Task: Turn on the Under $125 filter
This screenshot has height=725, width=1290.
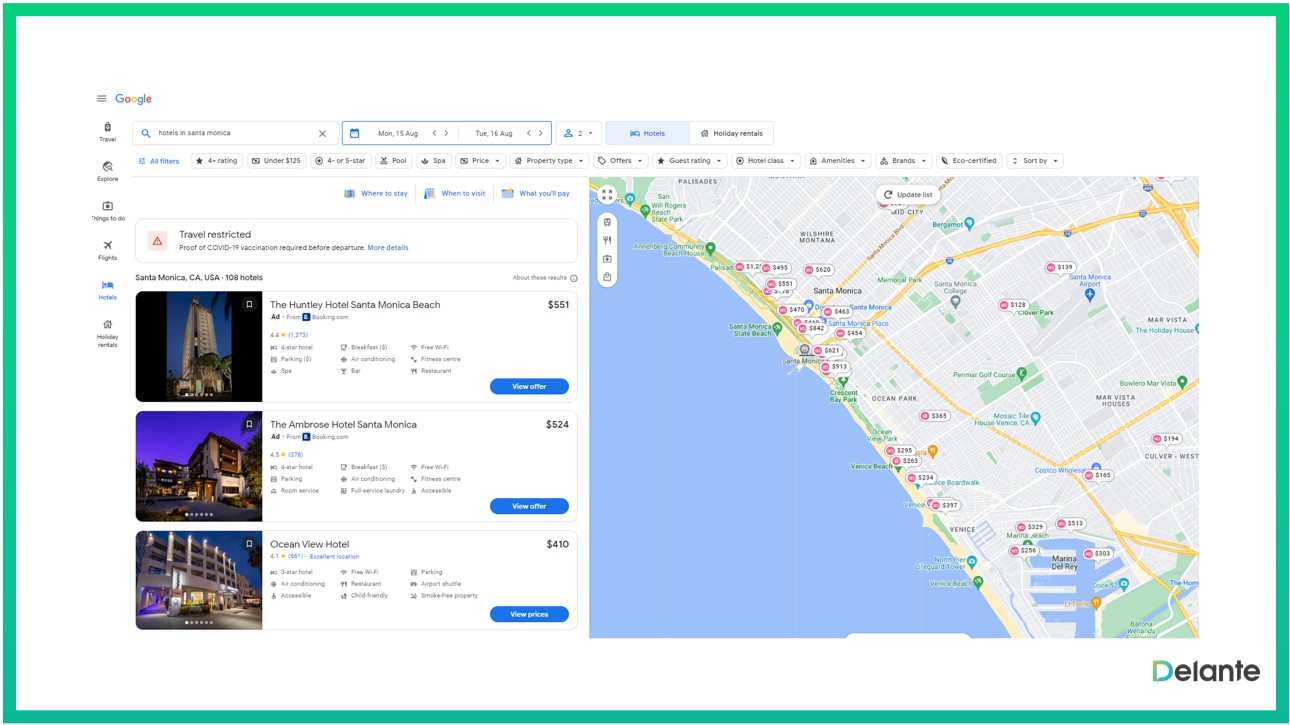Action: (277, 160)
